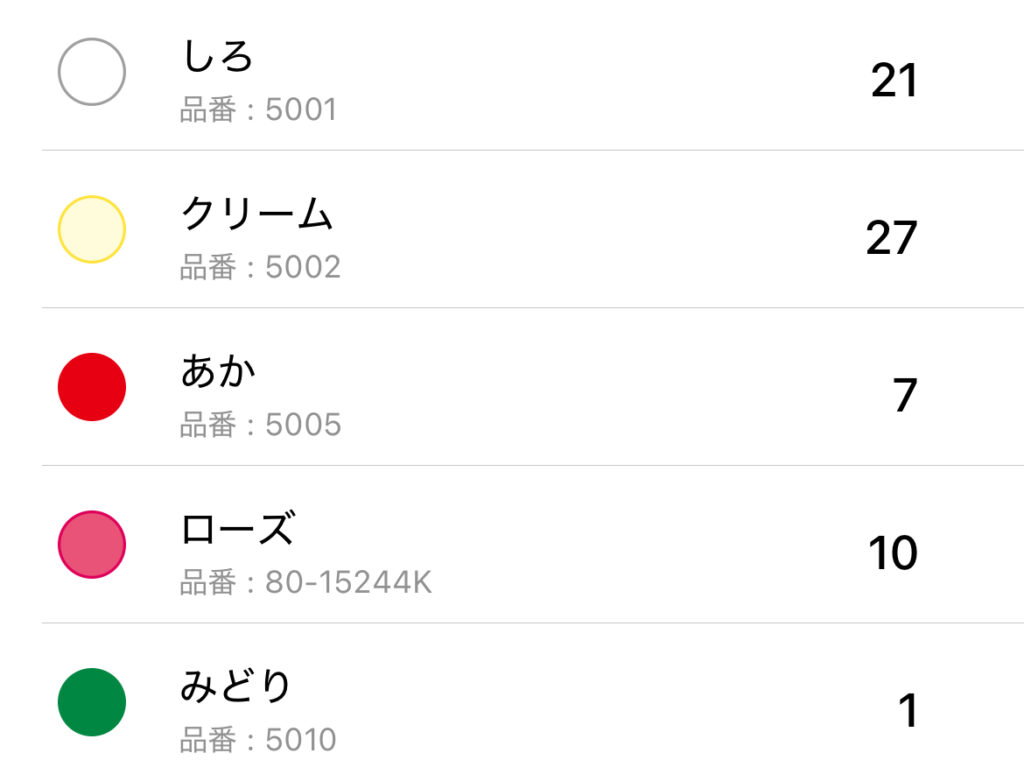Tap the green みどり color circle
Image resolution: width=1024 pixels, height=767 pixels.
[x=92, y=702]
